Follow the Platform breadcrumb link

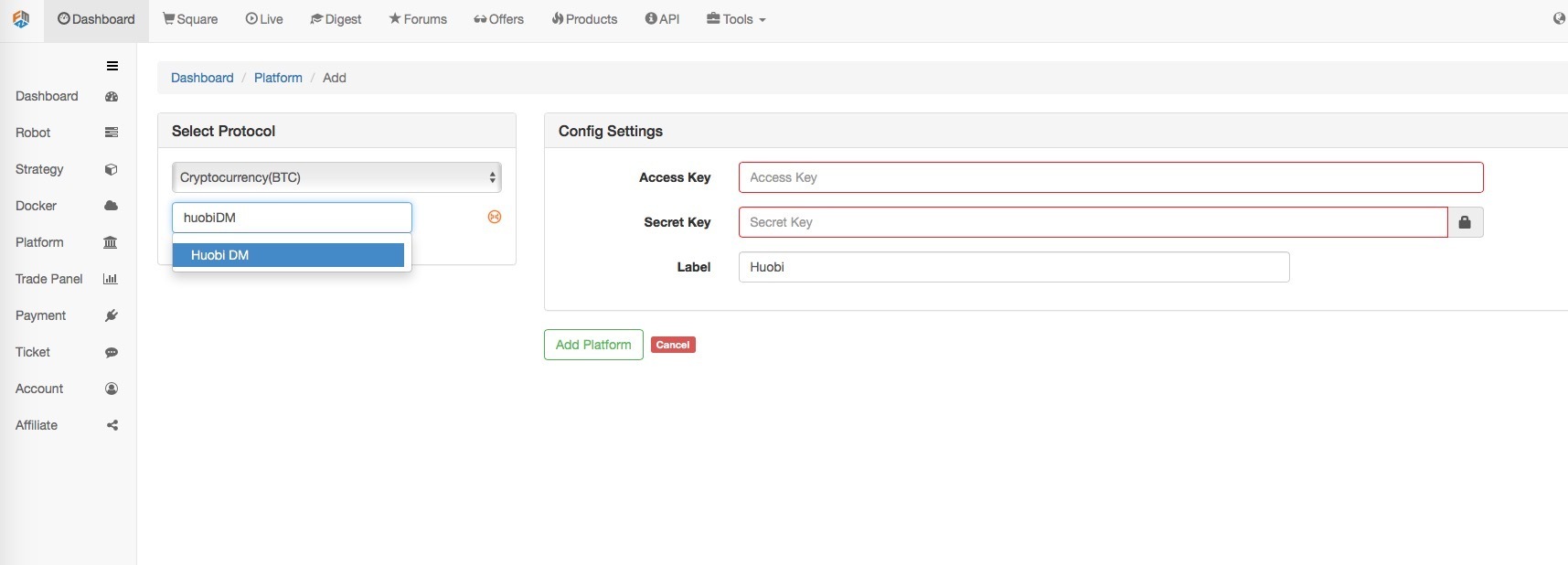coord(278,78)
